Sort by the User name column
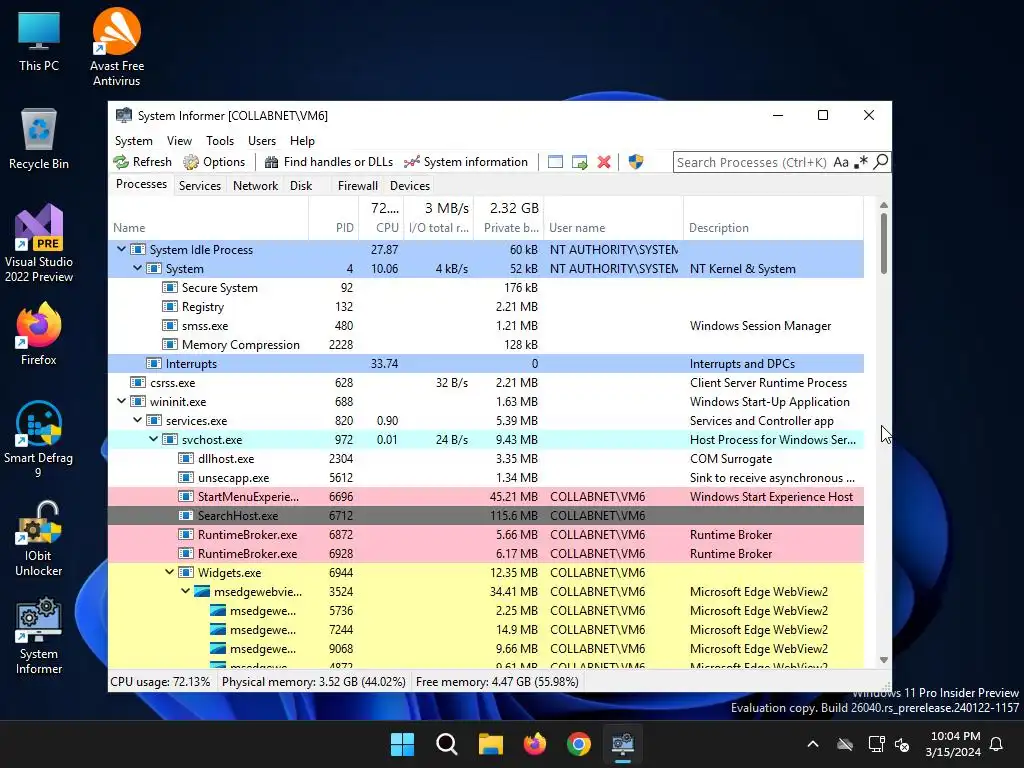The image size is (1024, 768). tap(613, 218)
